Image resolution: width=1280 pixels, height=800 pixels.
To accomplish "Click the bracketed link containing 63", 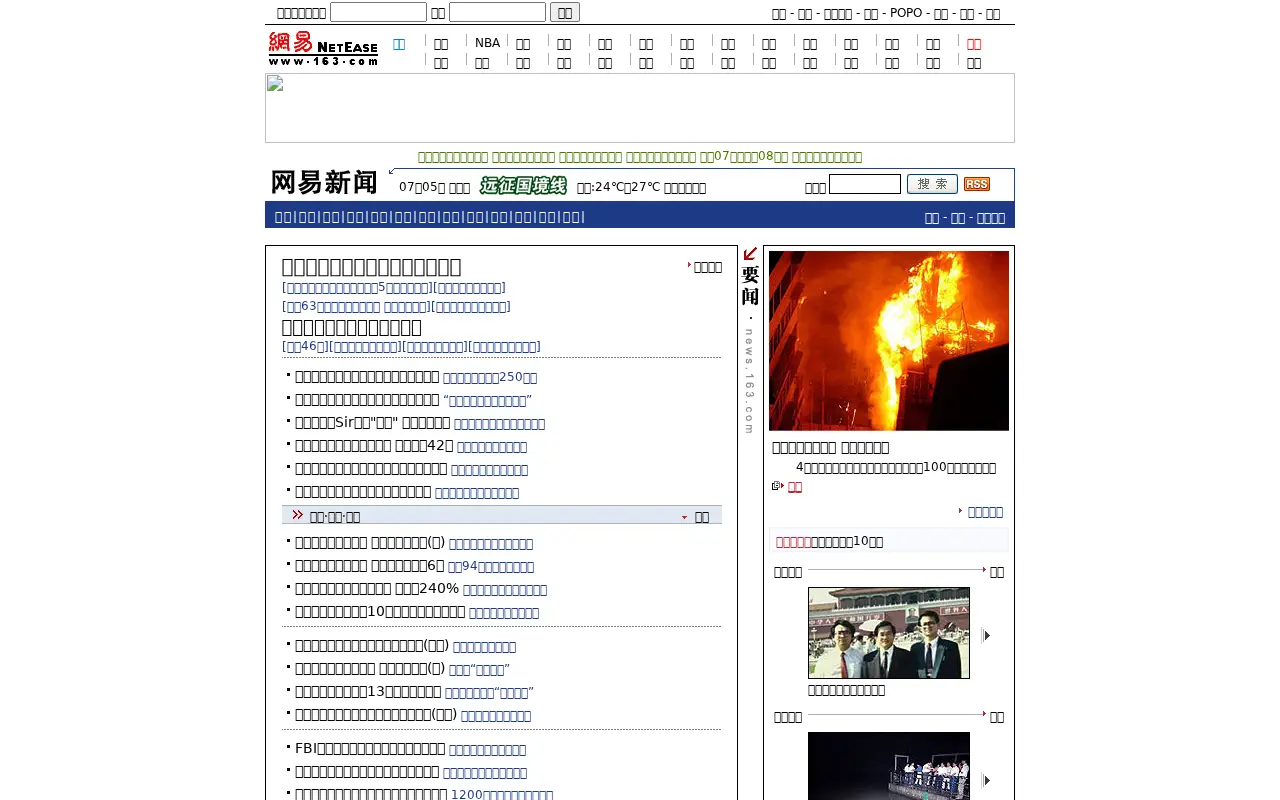I will click(356, 307).
